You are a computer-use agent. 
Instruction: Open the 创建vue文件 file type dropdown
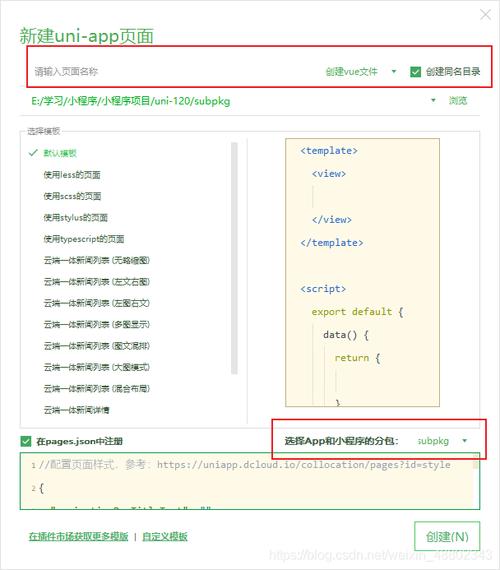click(361, 72)
